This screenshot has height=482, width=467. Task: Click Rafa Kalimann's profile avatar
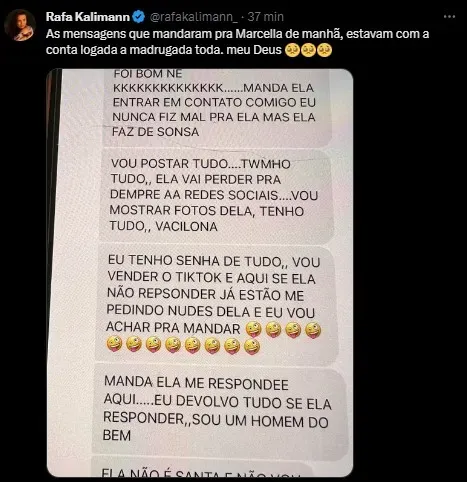(20, 25)
